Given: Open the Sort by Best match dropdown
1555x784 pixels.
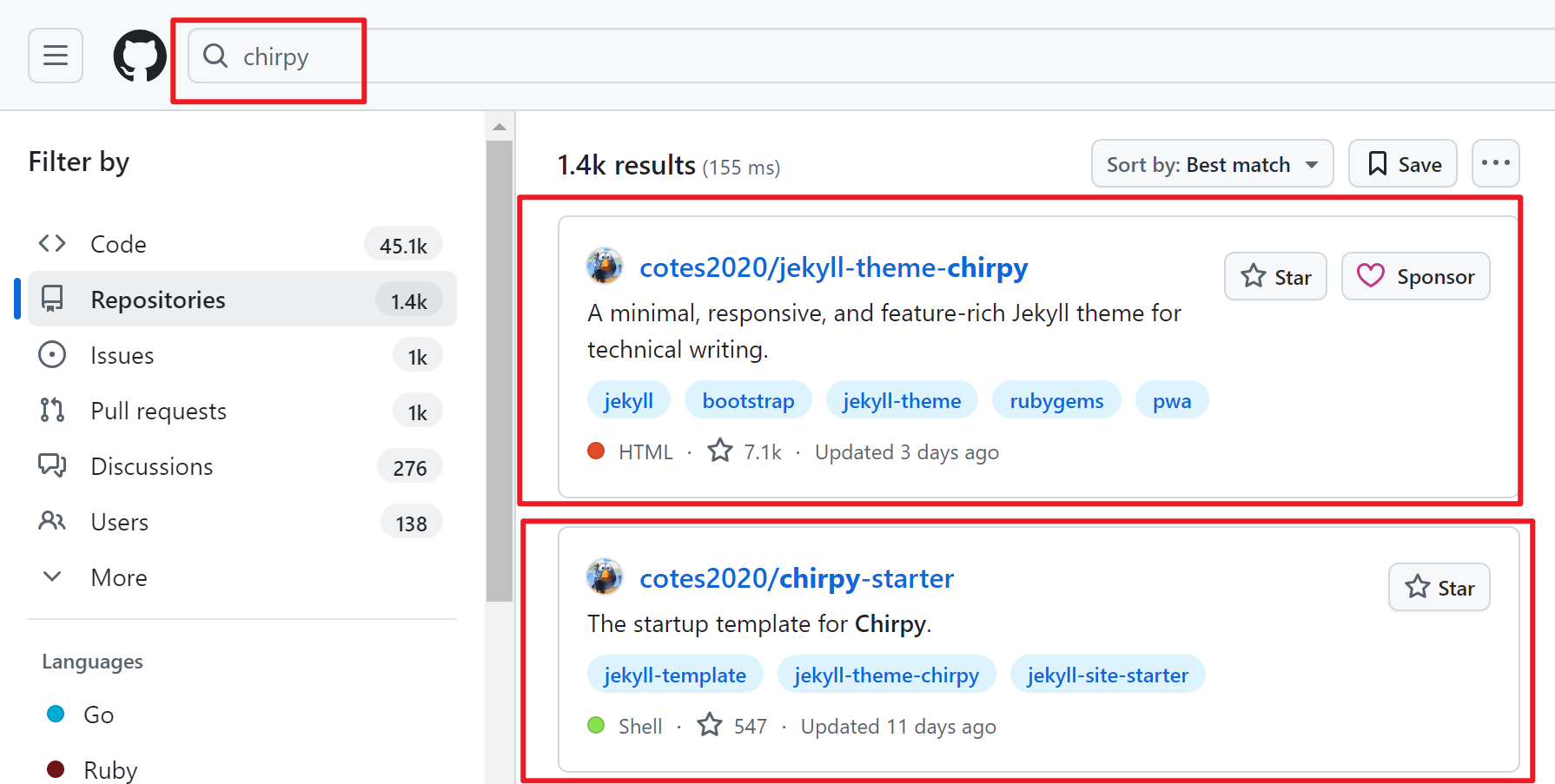Looking at the screenshot, I should click(x=1212, y=163).
